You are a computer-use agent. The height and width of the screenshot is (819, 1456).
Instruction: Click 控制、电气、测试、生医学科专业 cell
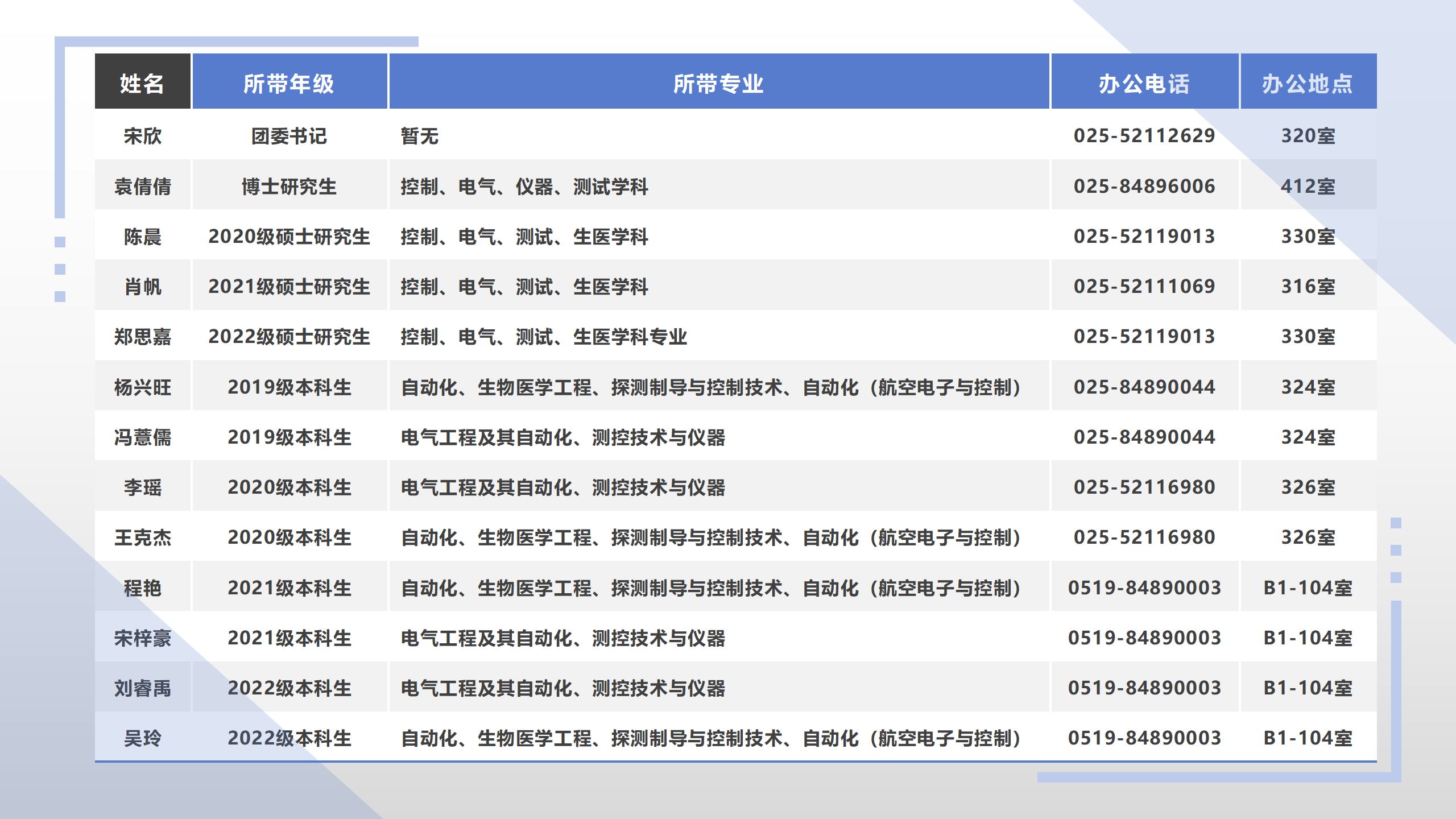(719, 336)
